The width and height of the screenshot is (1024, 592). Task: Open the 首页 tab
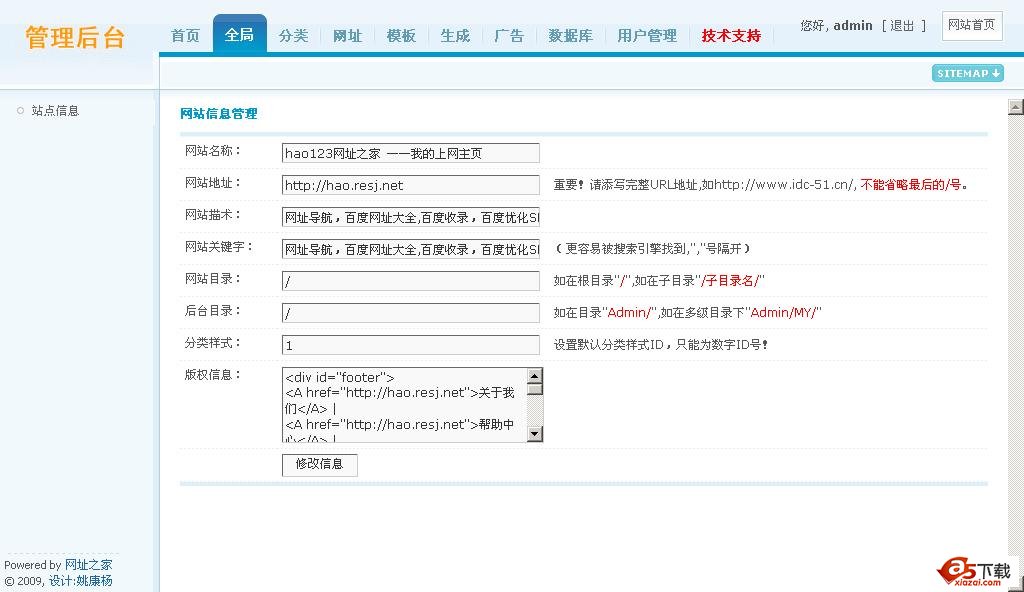(185, 36)
